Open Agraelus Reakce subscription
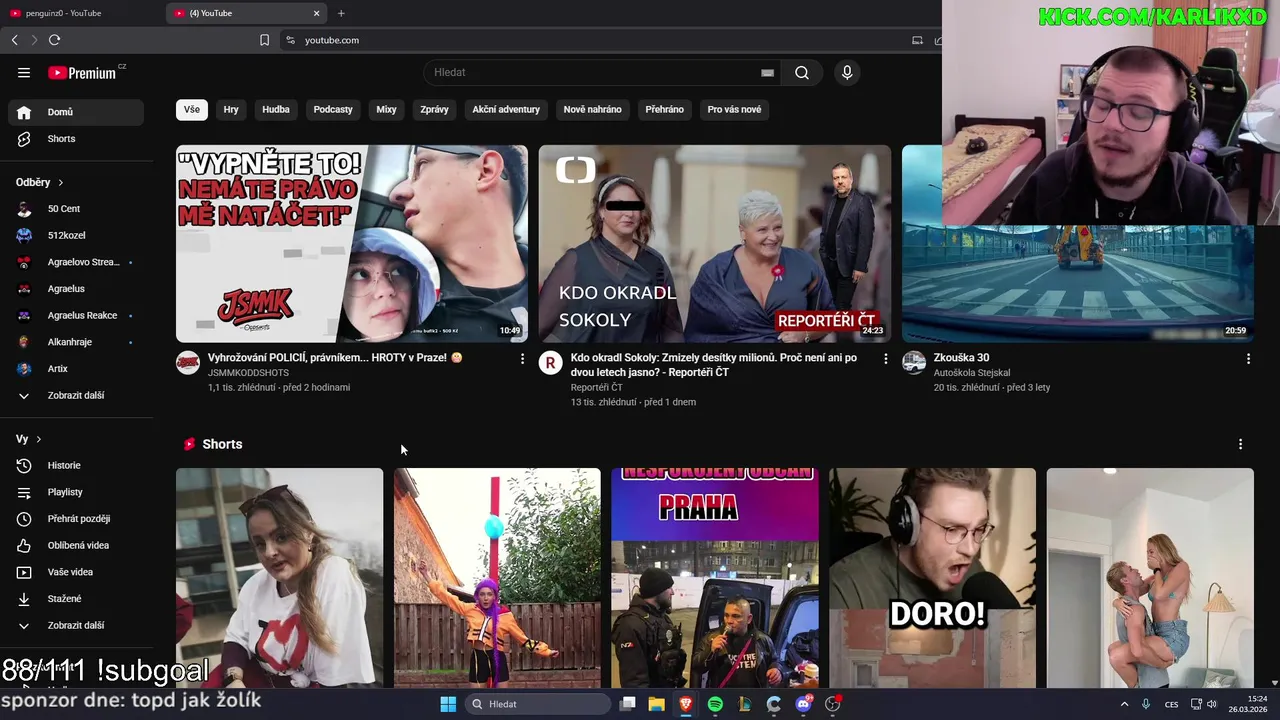 point(76,315)
